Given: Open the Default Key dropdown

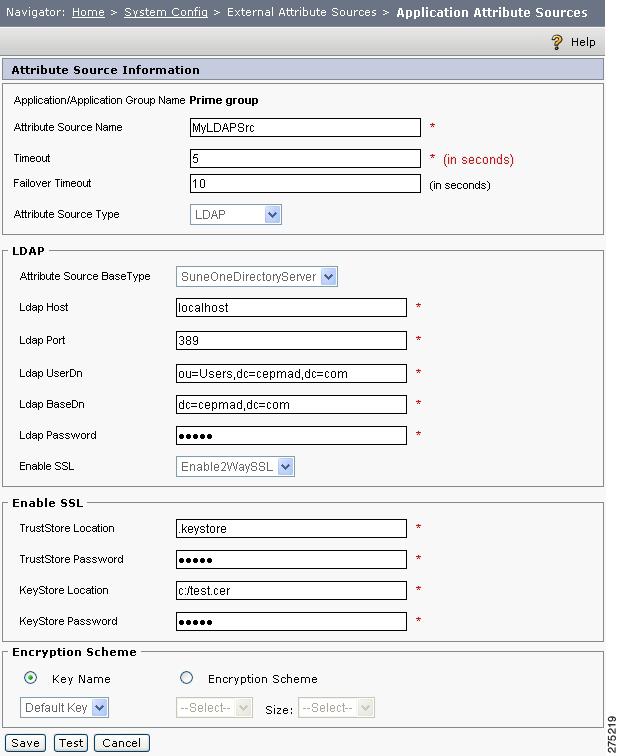Looking at the screenshot, I should [65, 708].
